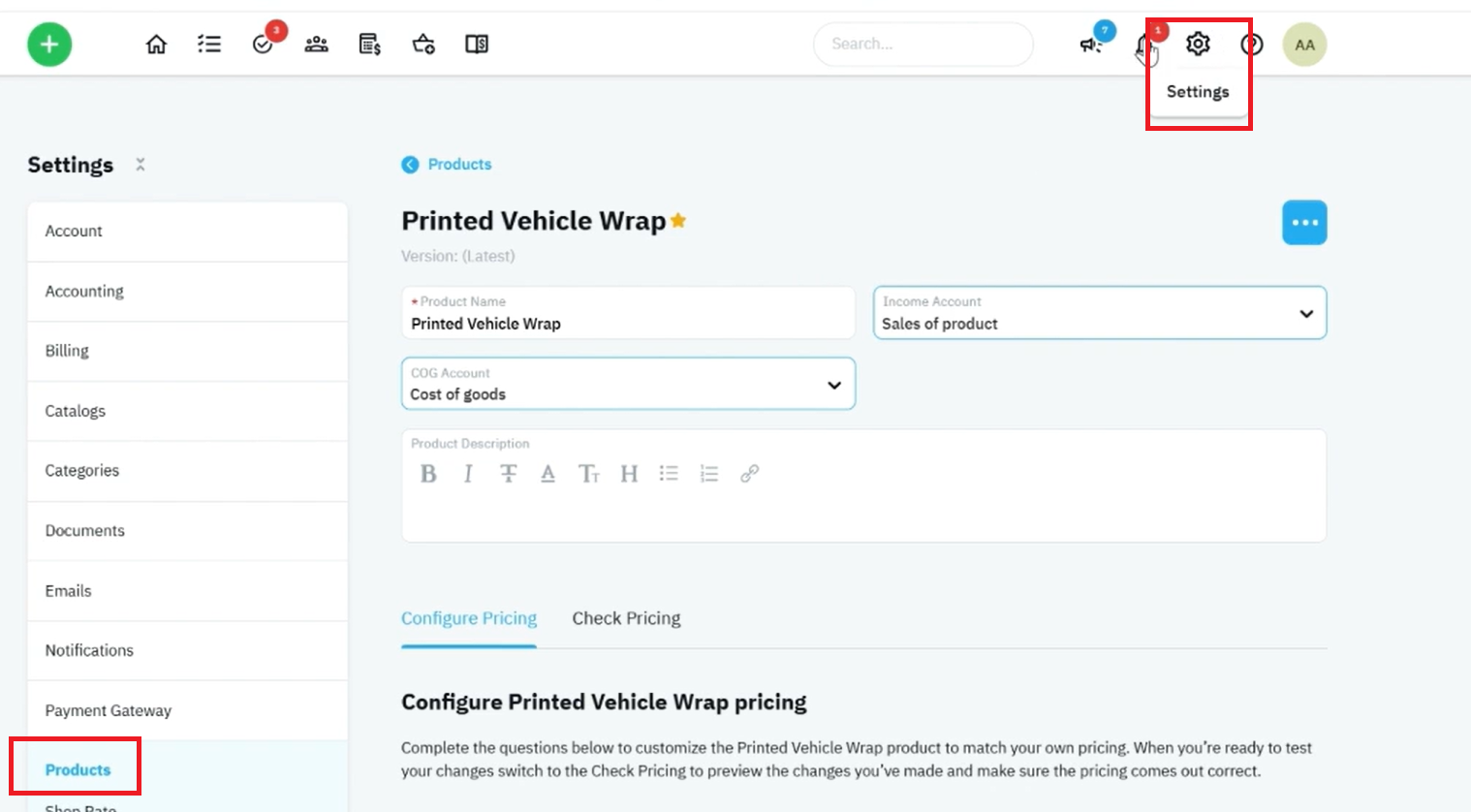The image size is (1471, 812).
Task: Apply strikethrough in description editor
Action: click(508, 474)
